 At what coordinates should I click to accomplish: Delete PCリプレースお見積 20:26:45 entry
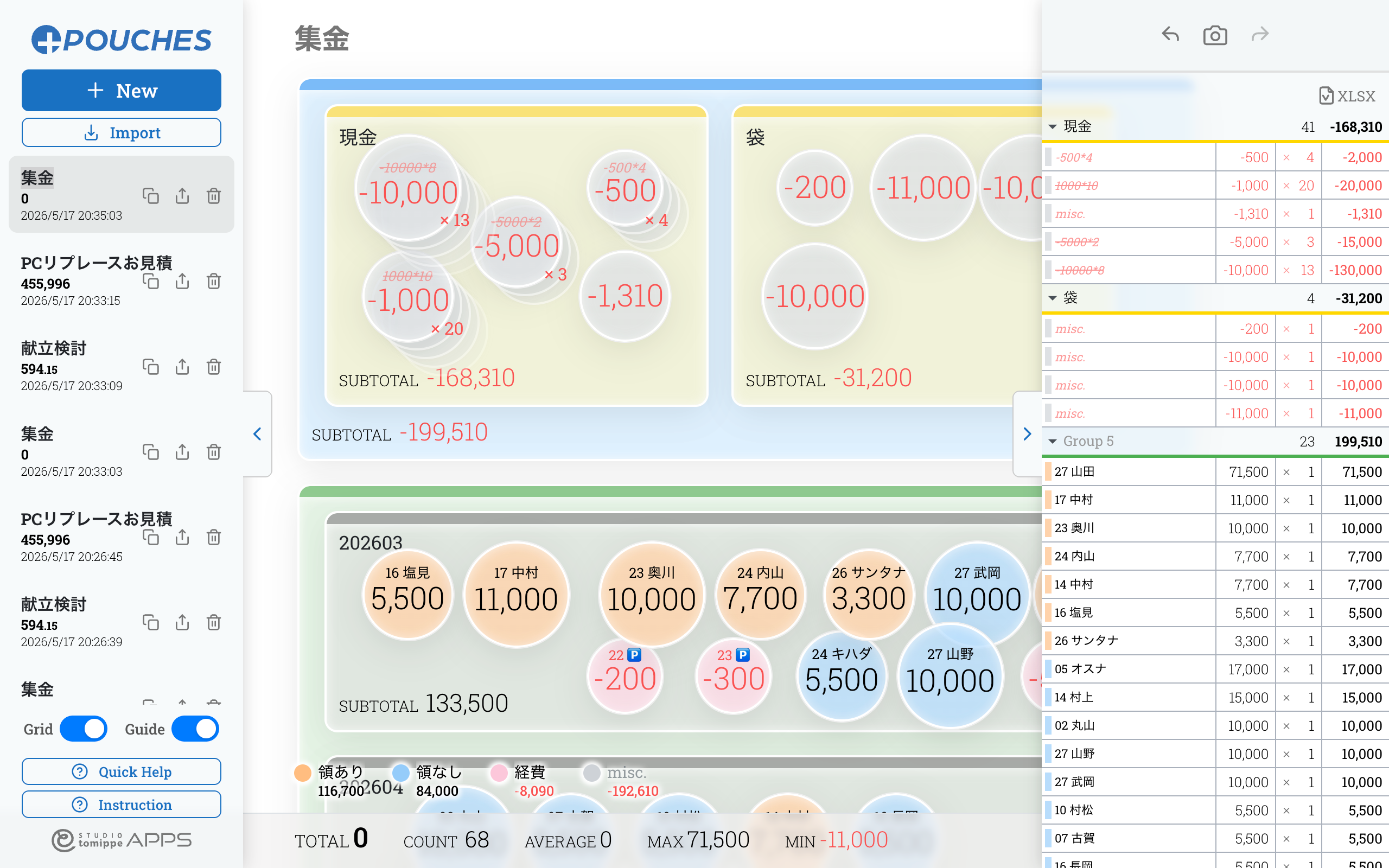214,537
